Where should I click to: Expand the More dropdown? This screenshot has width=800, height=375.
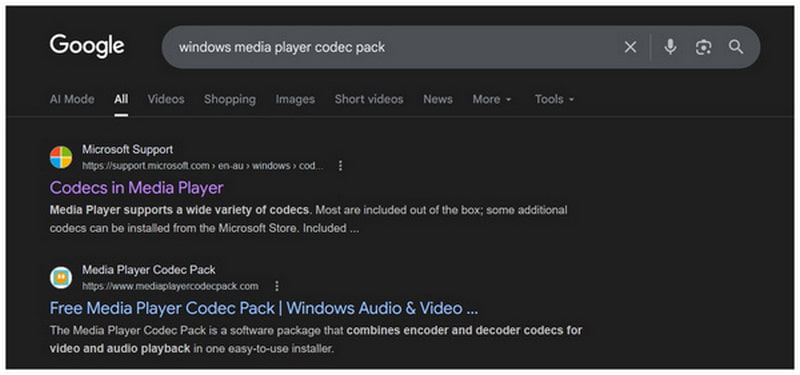tap(492, 99)
